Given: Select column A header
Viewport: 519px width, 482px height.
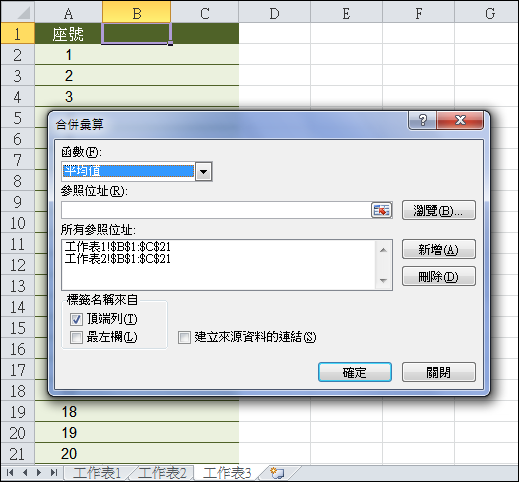Looking at the screenshot, I should (68, 12).
